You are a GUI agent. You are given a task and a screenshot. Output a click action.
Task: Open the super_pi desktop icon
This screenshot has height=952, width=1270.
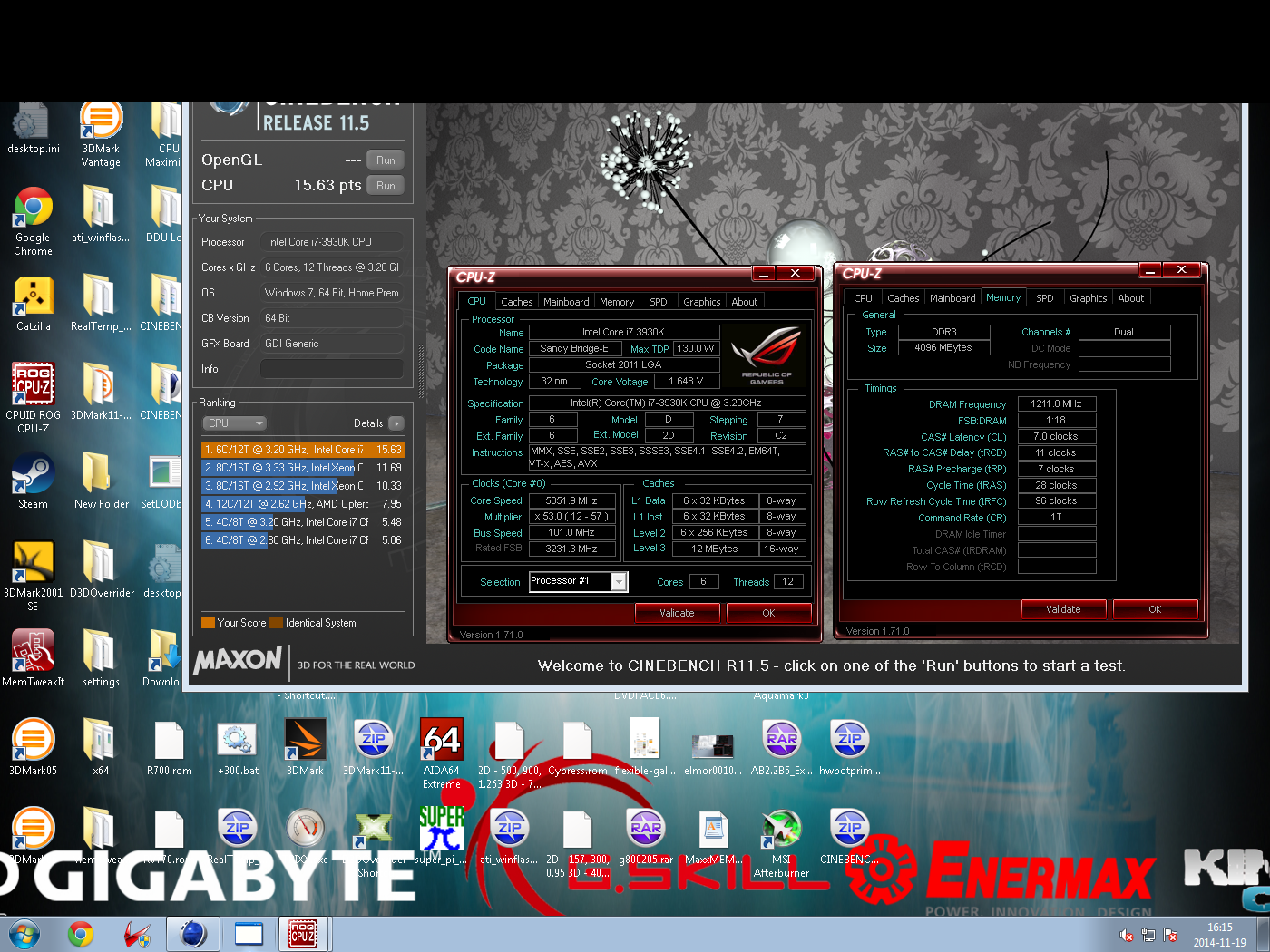point(441,835)
